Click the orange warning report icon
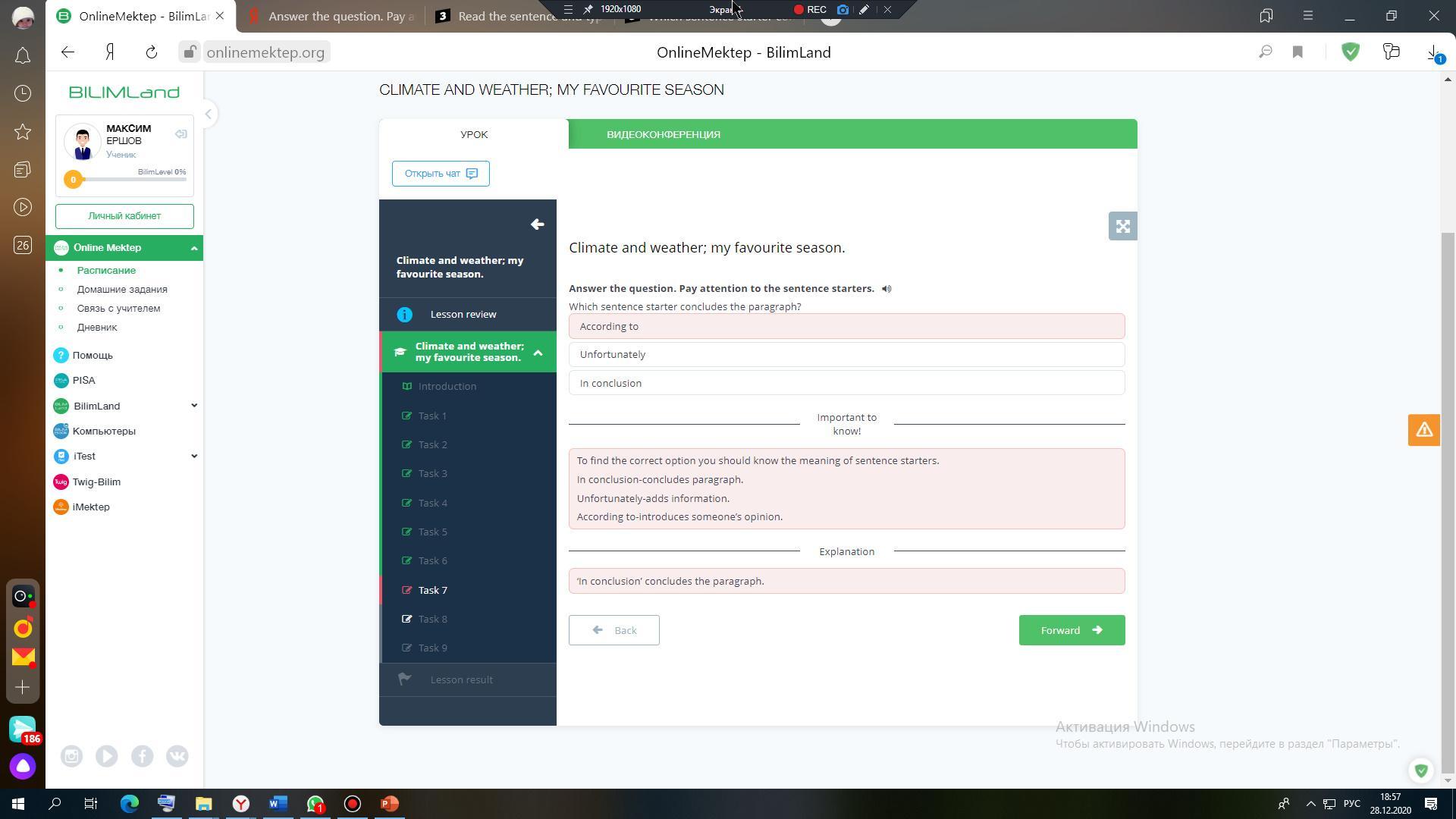1456x819 pixels. 1423,430
